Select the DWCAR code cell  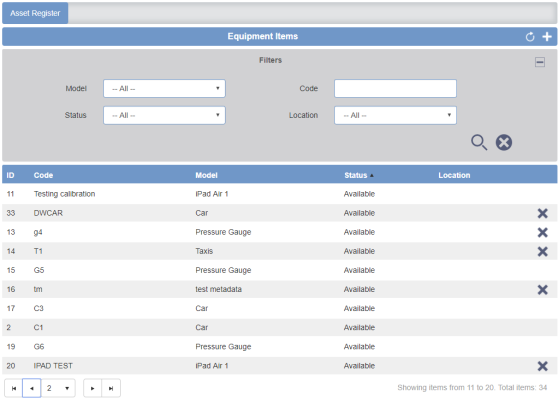click(x=48, y=213)
